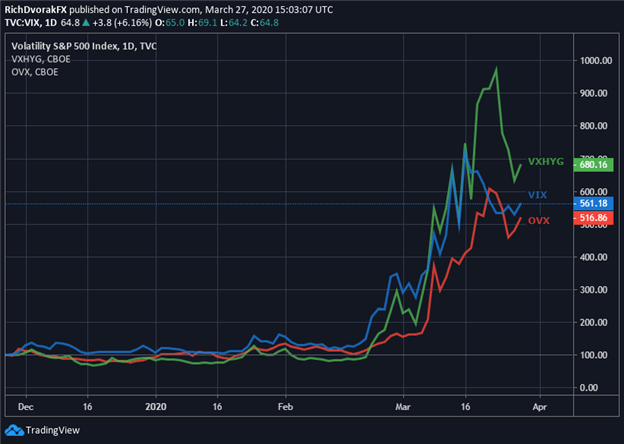Click the Volatility S&P 500 Index legend title
The image size is (624, 444).
(84, 47)
